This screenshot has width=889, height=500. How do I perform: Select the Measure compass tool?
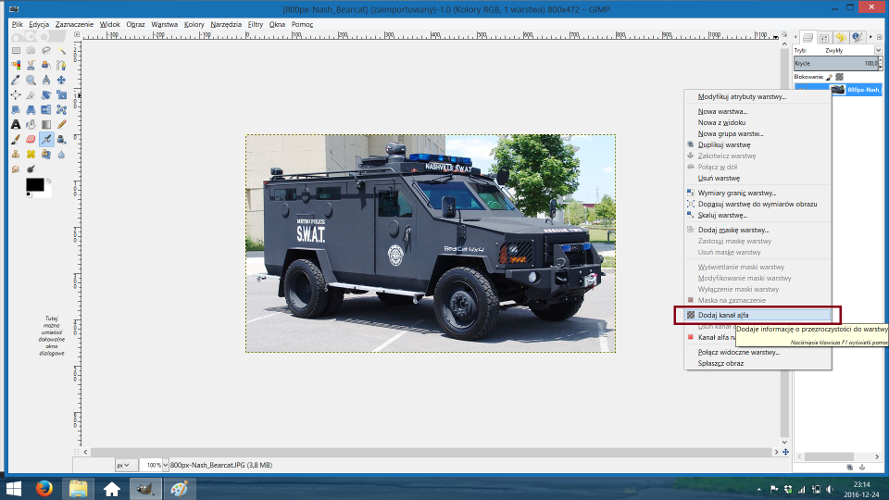[46, 80]
